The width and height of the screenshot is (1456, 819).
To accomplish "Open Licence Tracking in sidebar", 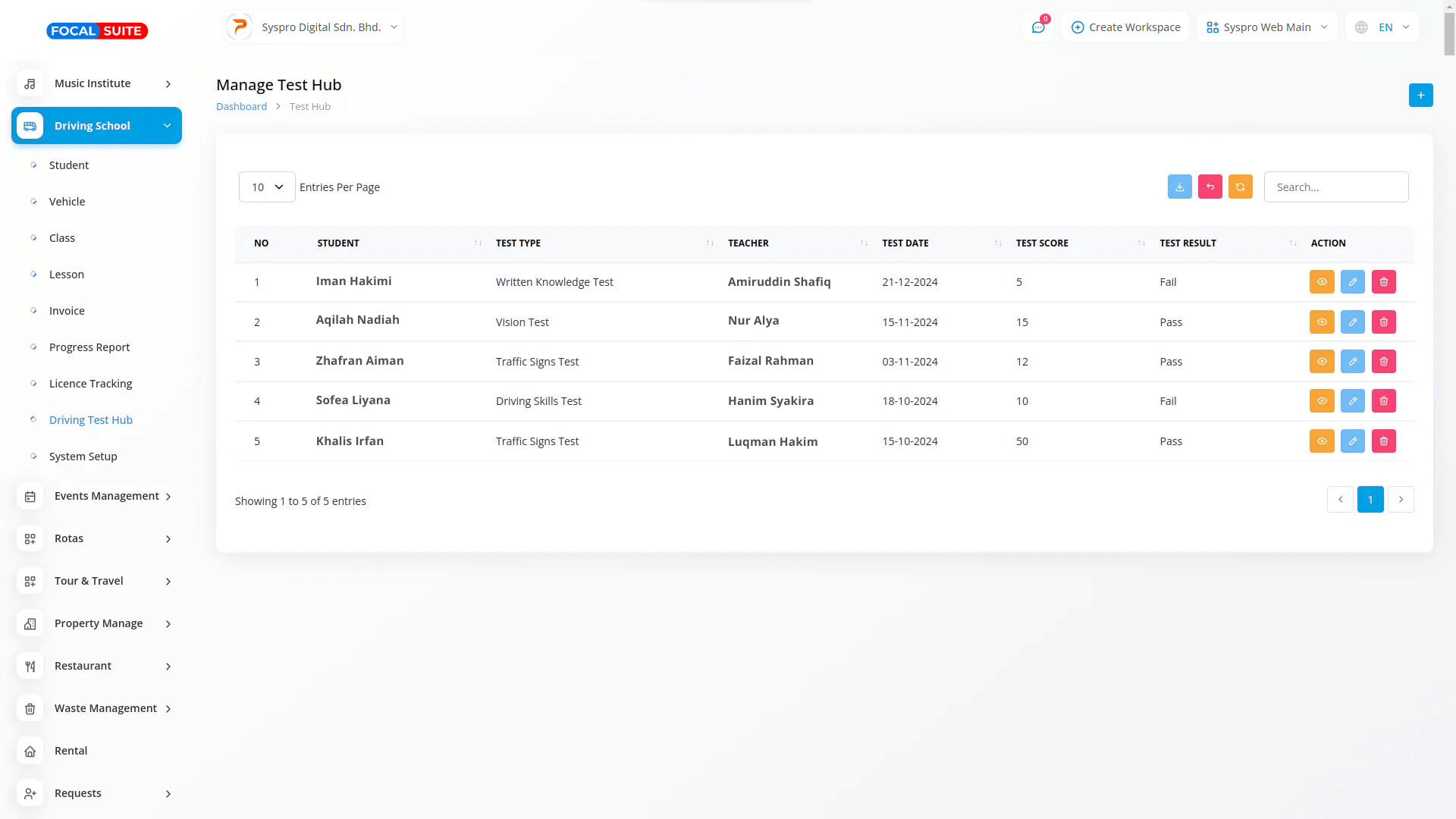I will 90,384.
